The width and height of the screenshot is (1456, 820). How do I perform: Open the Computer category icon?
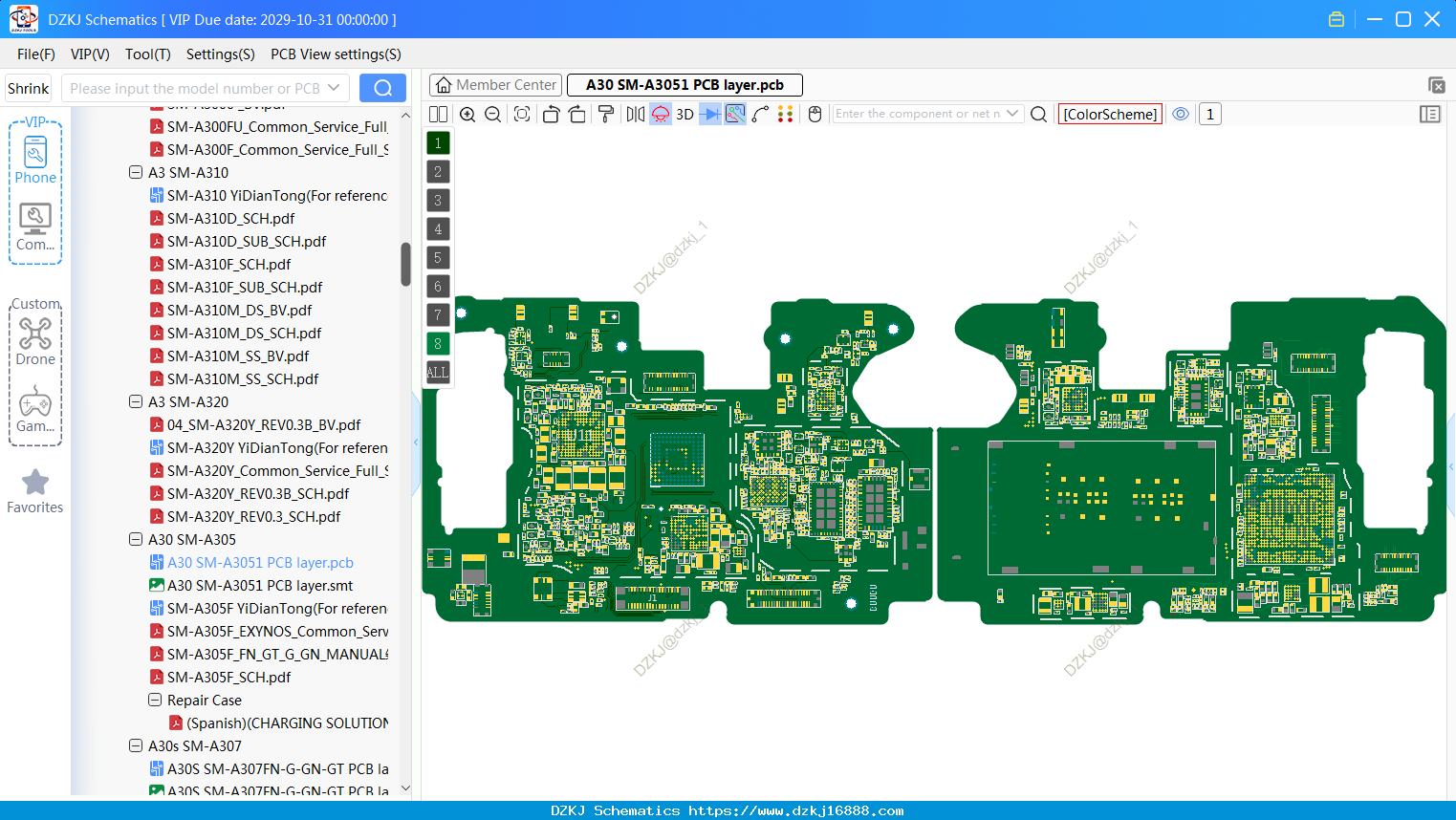(35, 227)
